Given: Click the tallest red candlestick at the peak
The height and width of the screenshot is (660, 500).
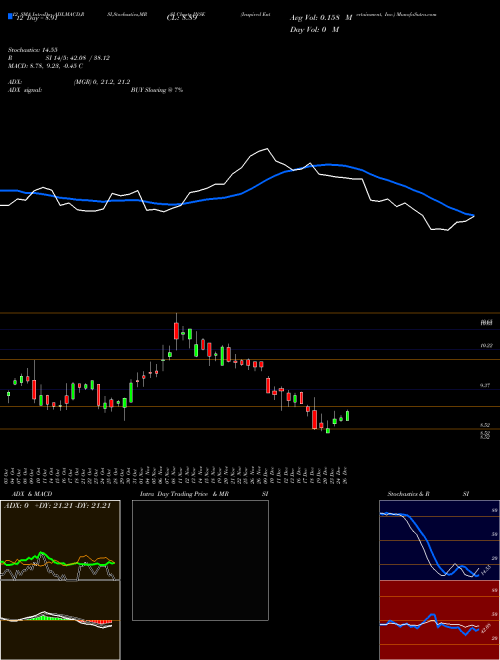Looking at the screenshot, I should click(176, 331).
